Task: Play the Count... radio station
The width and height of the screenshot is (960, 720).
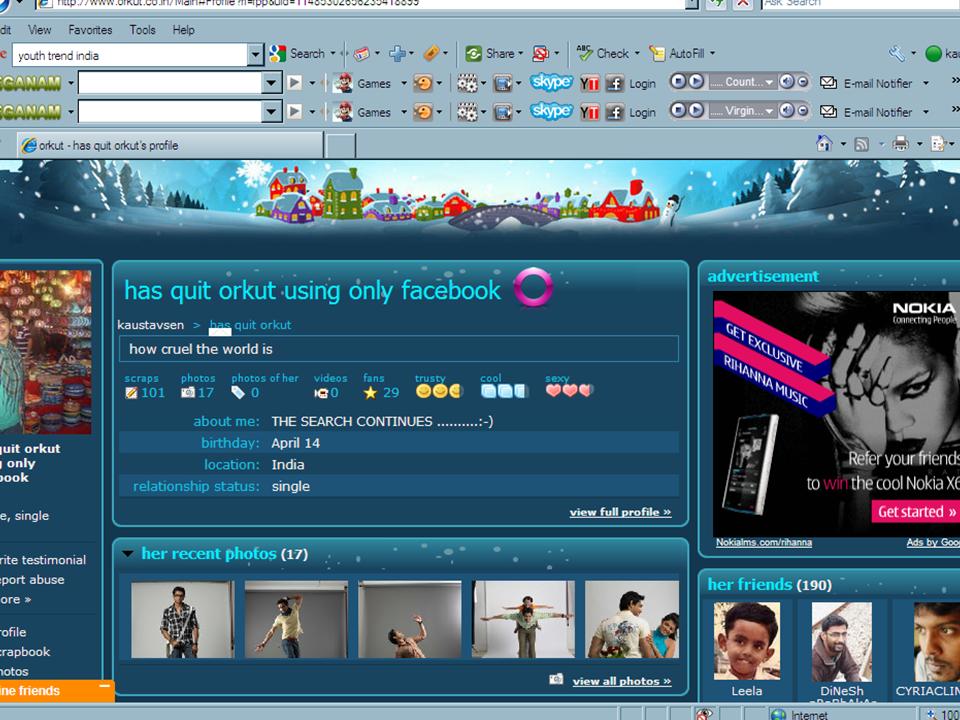Action: (x=696, y=81)
